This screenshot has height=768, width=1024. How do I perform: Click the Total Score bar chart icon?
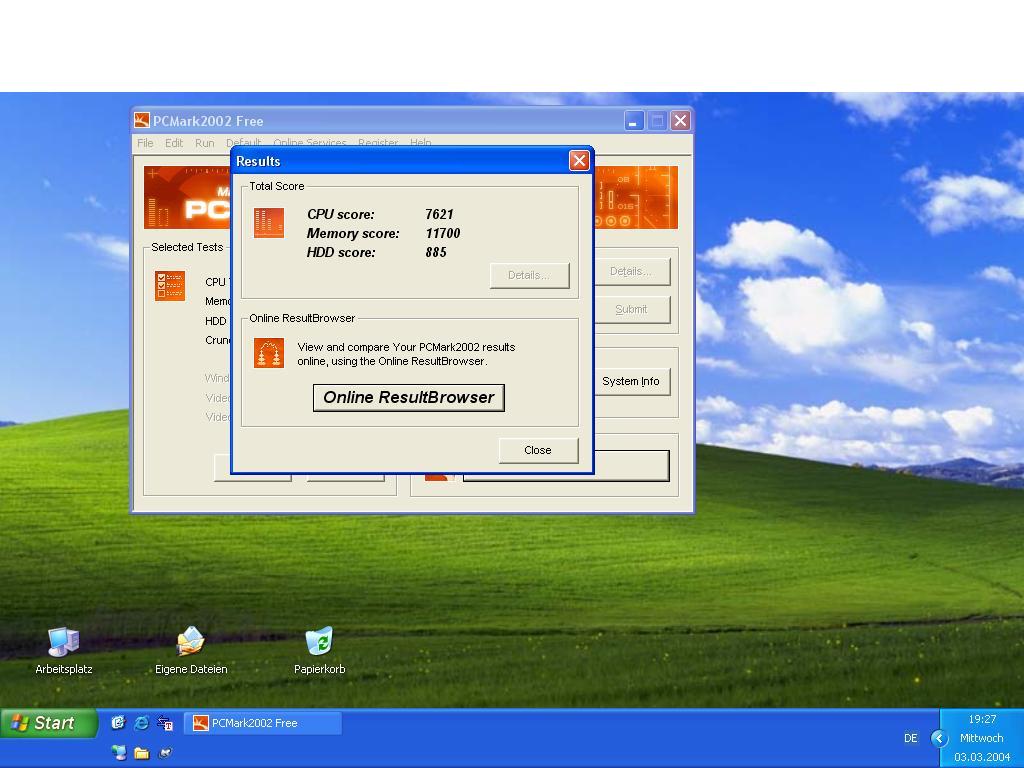pyautogui.click(x=268, y=223)
